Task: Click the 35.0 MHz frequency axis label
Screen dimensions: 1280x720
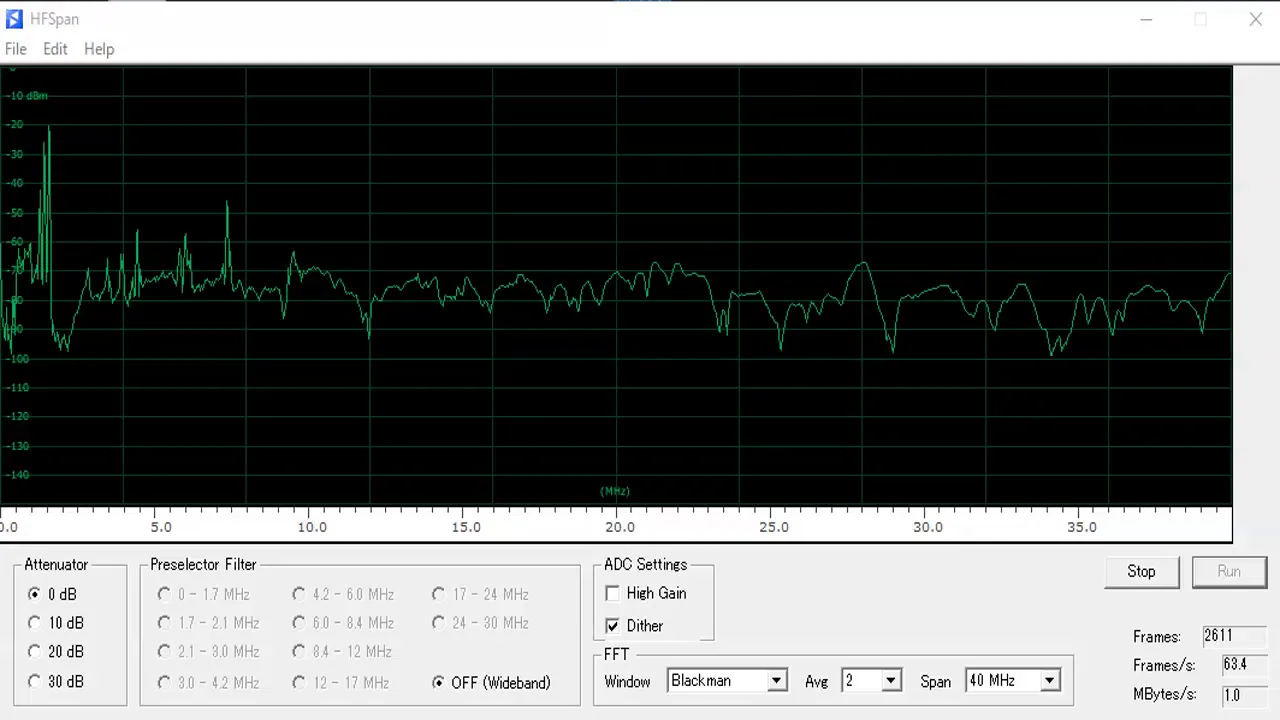Action: 1081,527
